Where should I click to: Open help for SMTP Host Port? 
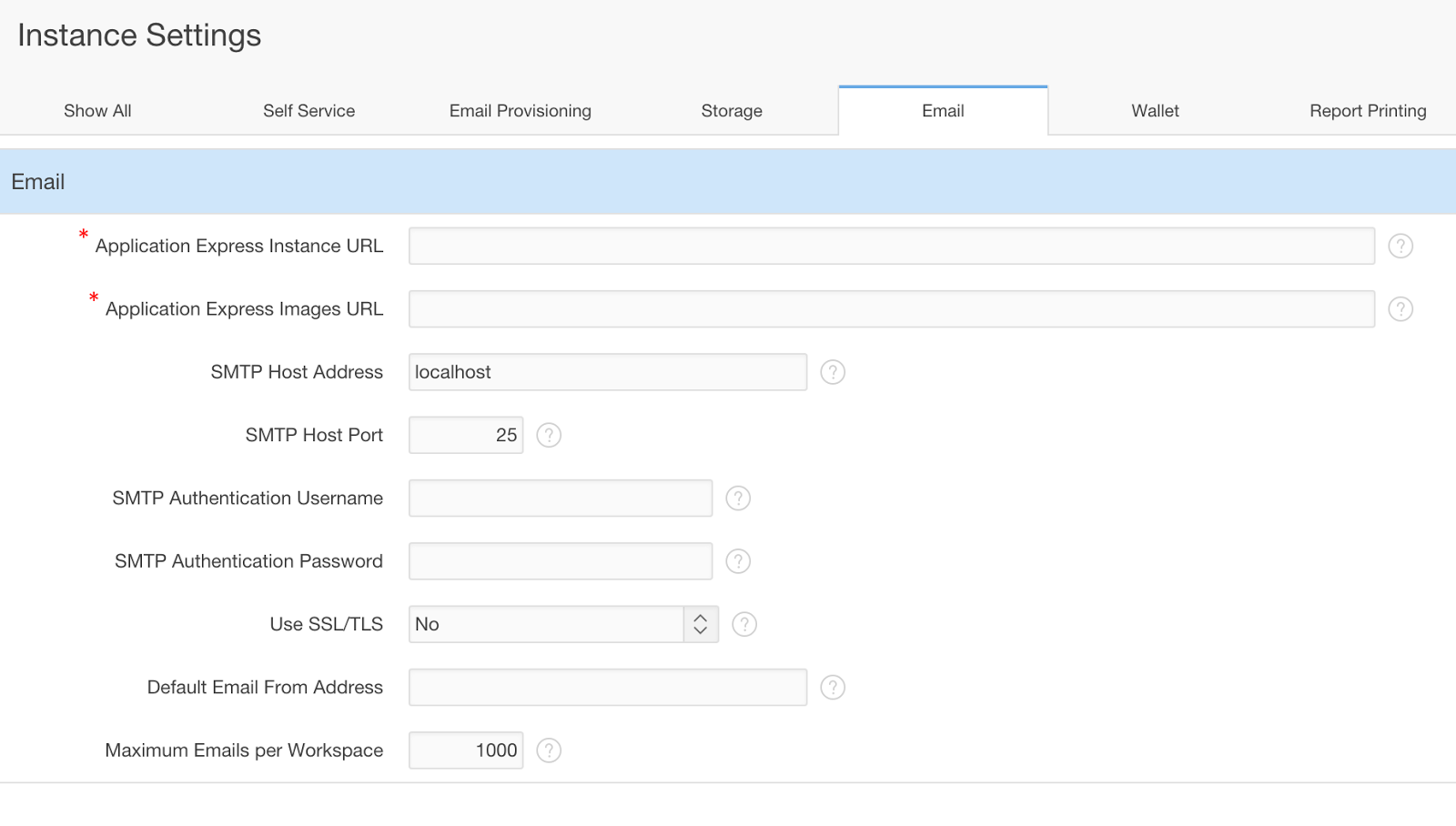click(x=548, y=435)
